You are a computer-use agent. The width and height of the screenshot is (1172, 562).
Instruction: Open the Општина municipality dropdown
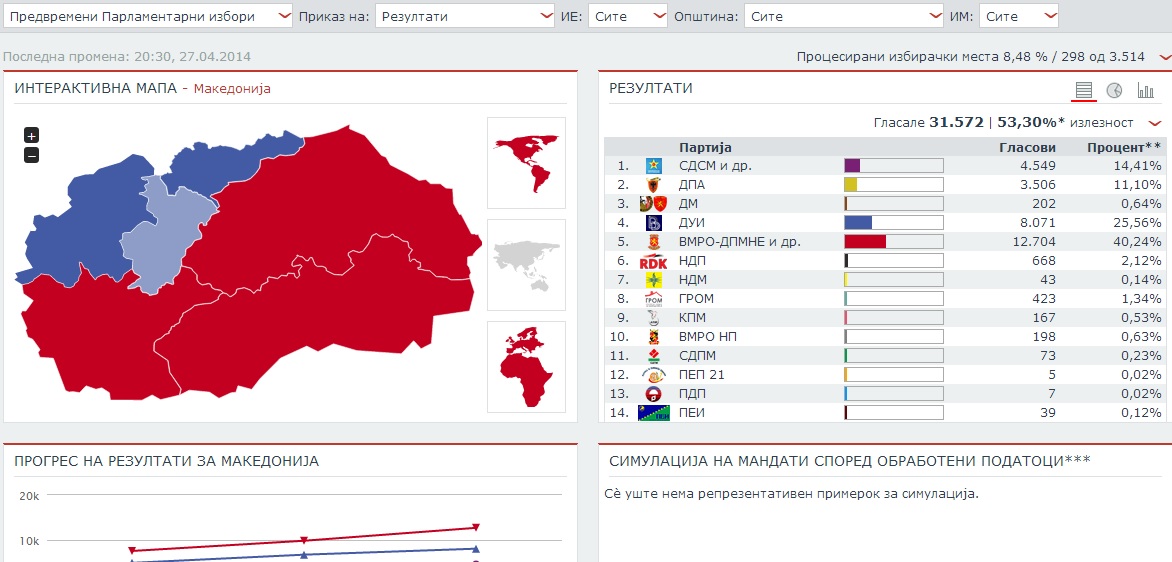click(845, 16)
